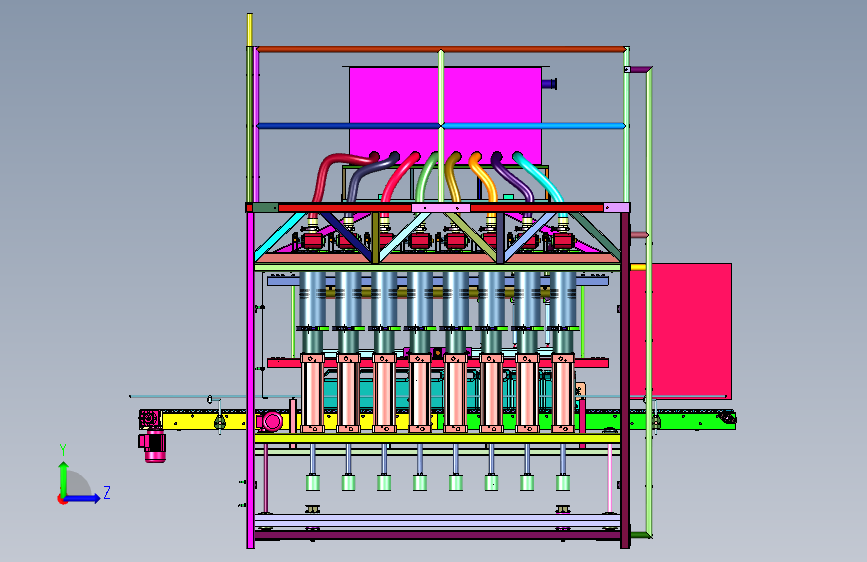867x562 pixels.
Task: Select the lavender plate centered on the red beam
Action: 441,208
